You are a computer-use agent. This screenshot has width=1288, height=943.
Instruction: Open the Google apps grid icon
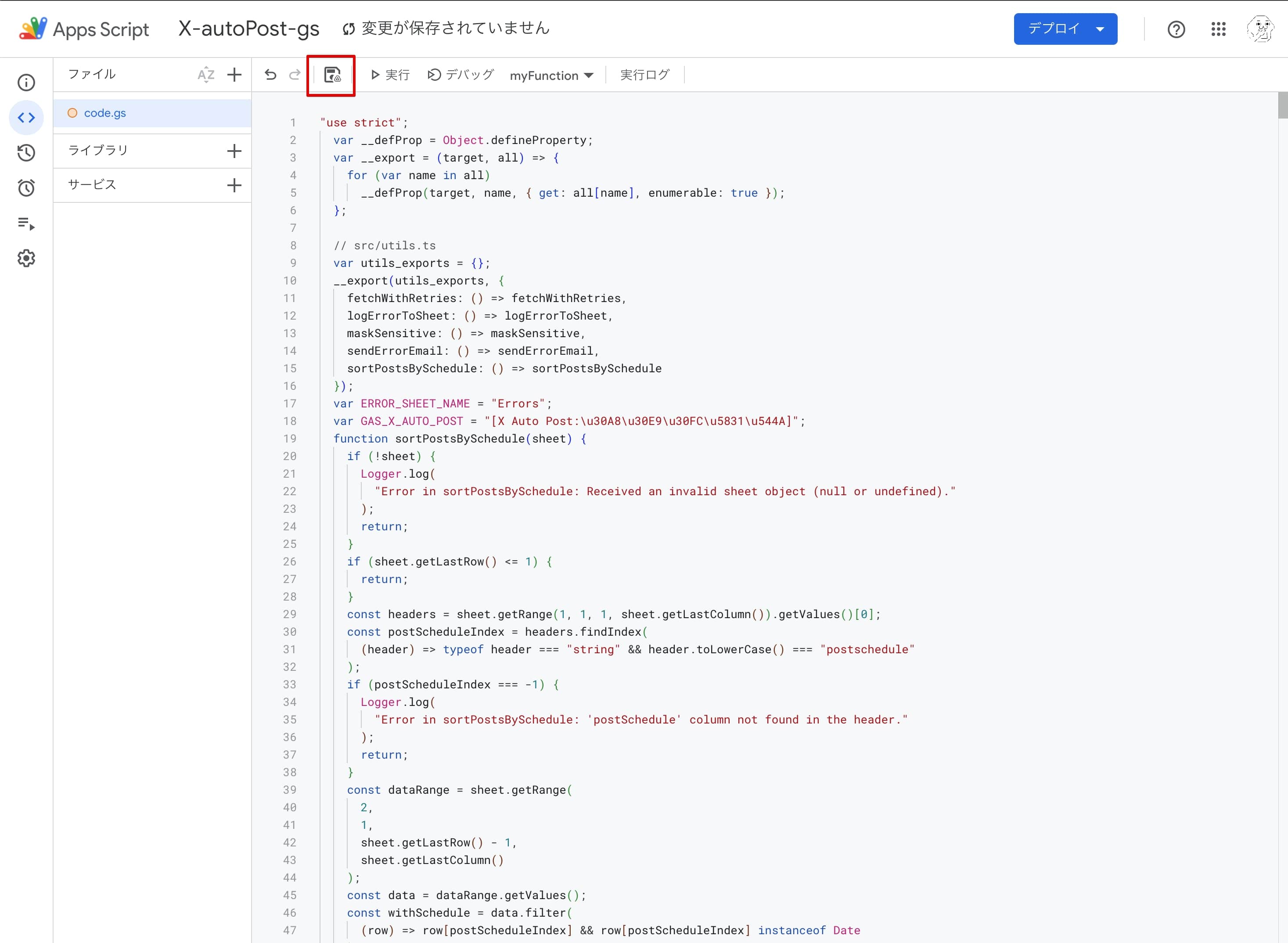1218,29
